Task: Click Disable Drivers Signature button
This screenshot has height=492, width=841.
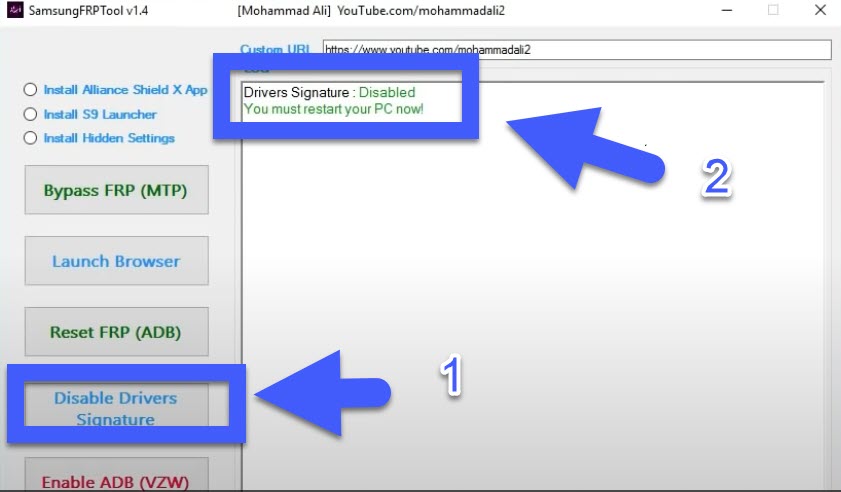Action: point(116,405)
